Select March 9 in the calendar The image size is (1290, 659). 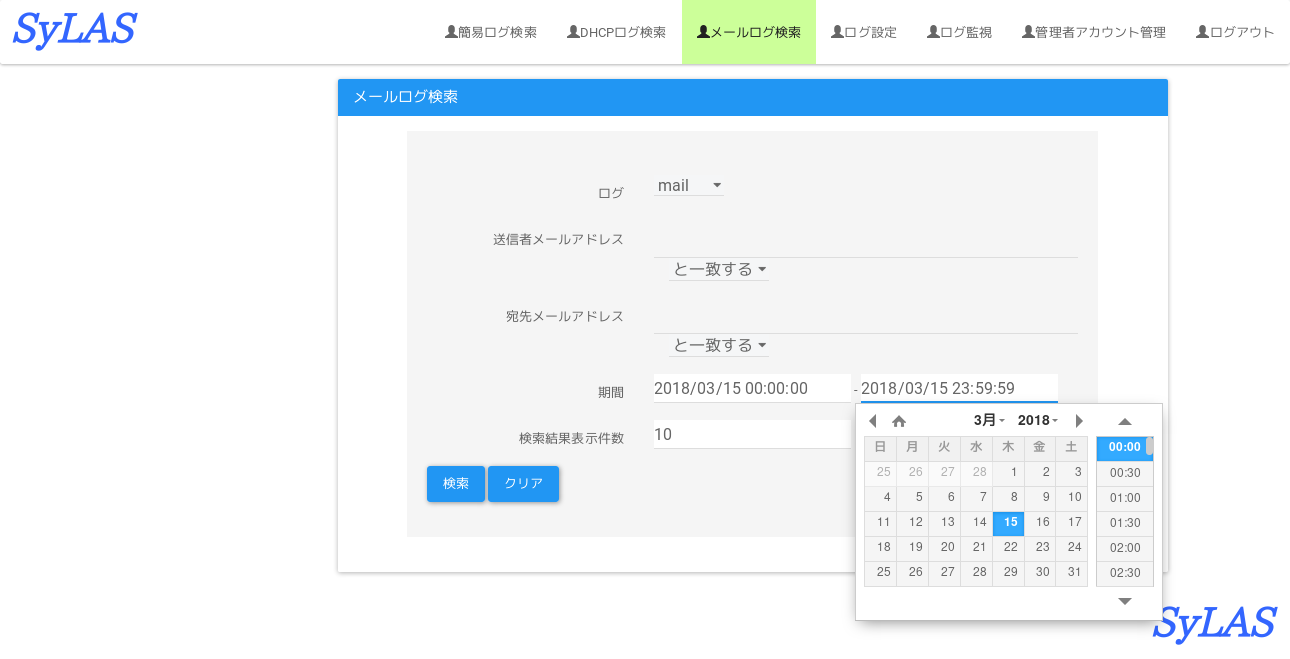click(1040, 497)
